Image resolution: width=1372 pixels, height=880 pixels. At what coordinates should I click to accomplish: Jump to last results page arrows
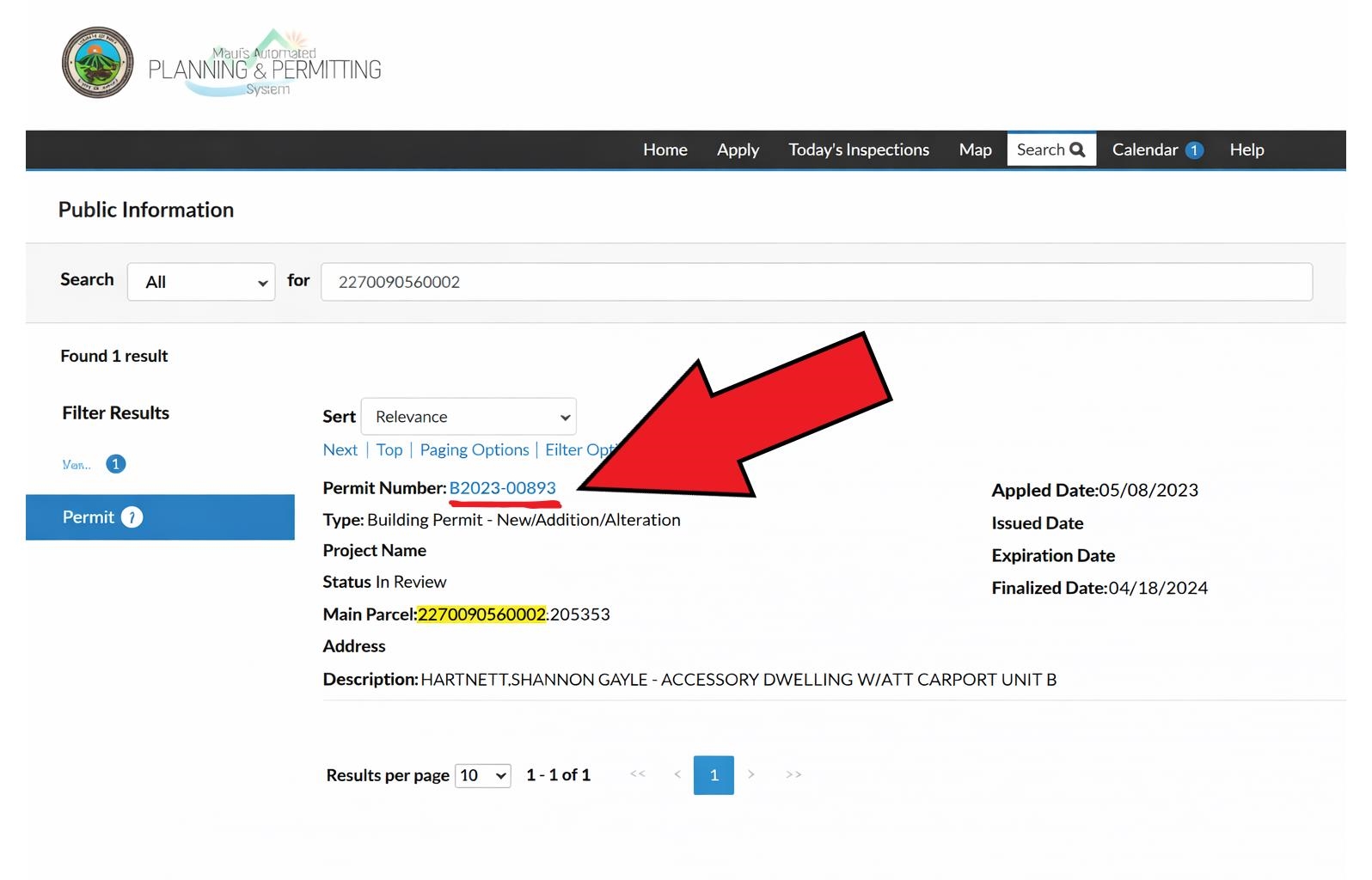point(793,774)
